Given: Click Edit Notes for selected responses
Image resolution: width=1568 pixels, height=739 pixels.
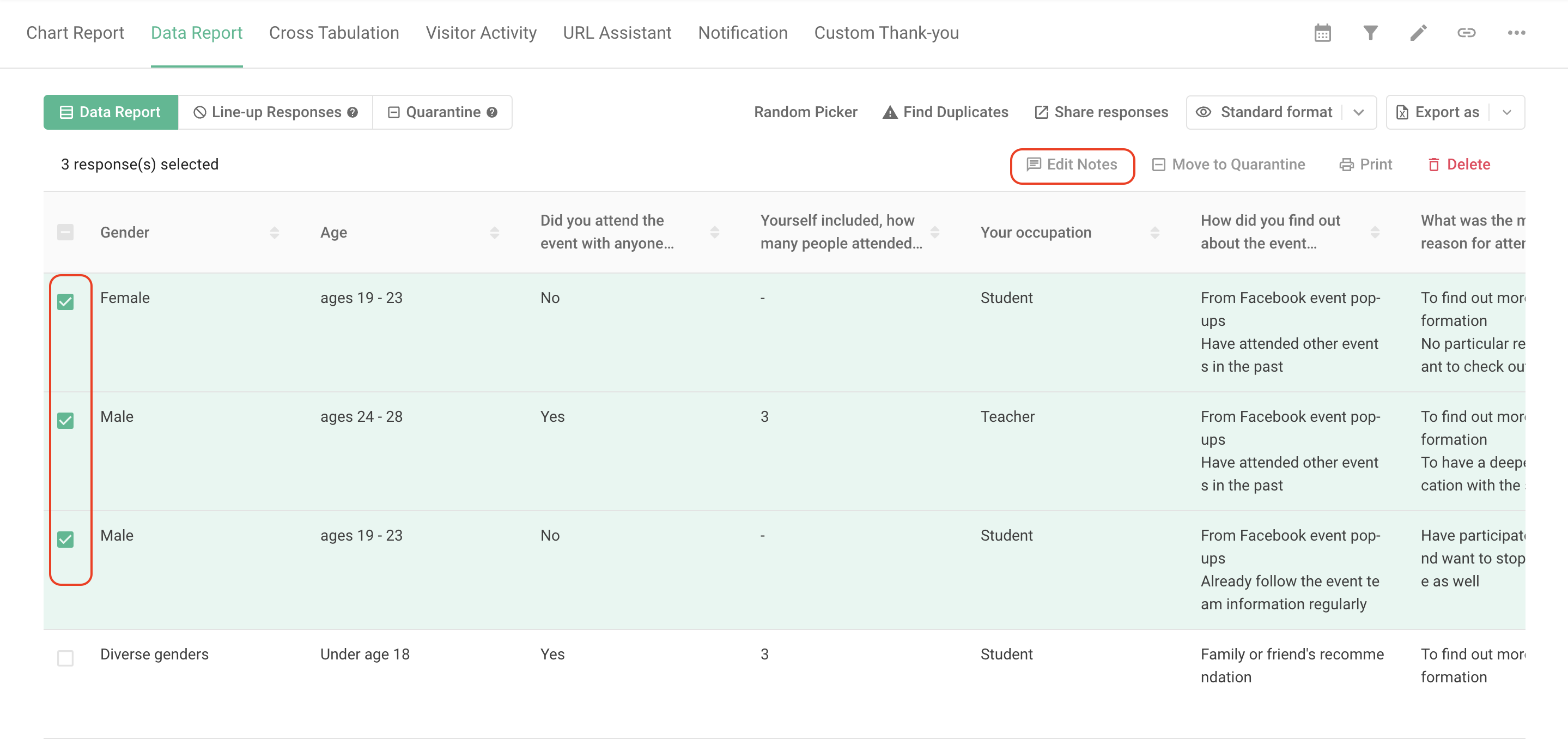Looking at the screenshot, I should [x=1072, y=165].
